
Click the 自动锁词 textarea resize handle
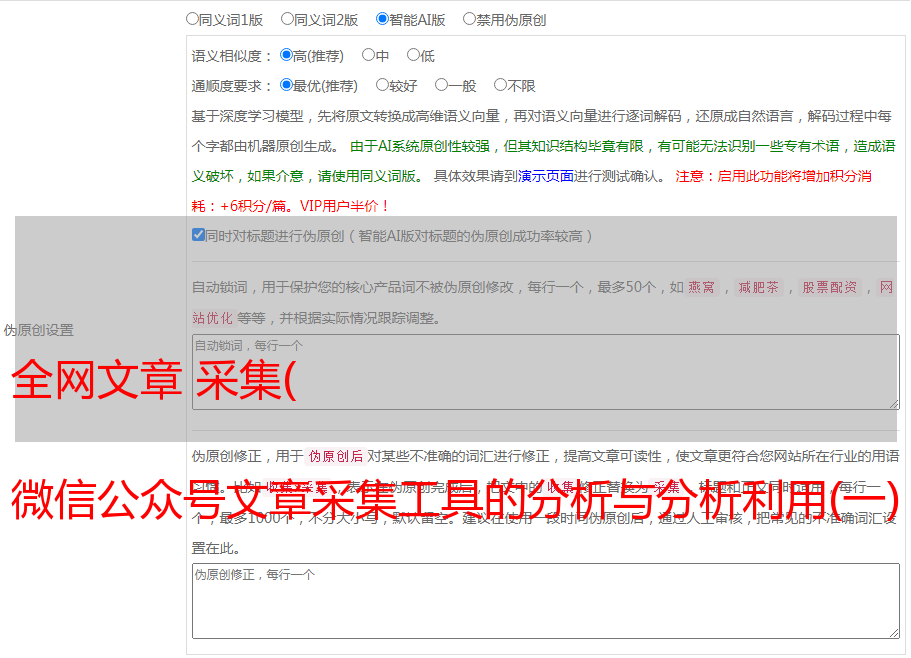pos(894,404)
